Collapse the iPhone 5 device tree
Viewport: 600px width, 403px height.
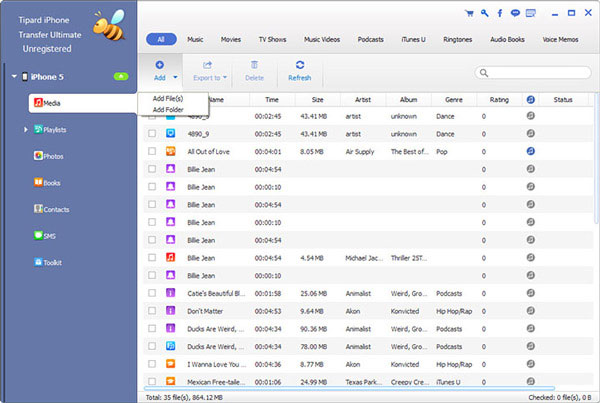tap(12, 77)
